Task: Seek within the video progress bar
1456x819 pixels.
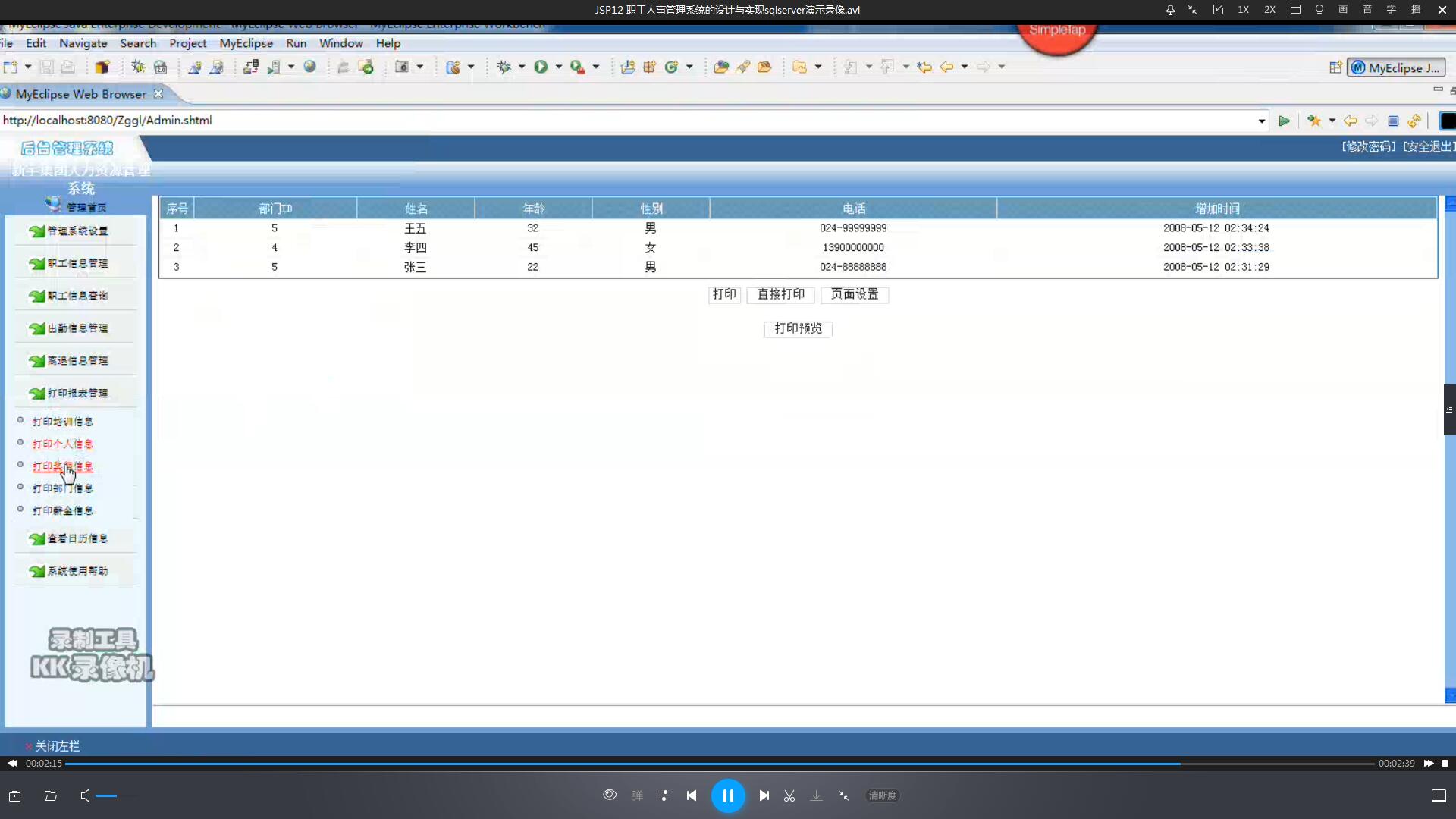Action: pyautogui.click(x=720, y=764)
